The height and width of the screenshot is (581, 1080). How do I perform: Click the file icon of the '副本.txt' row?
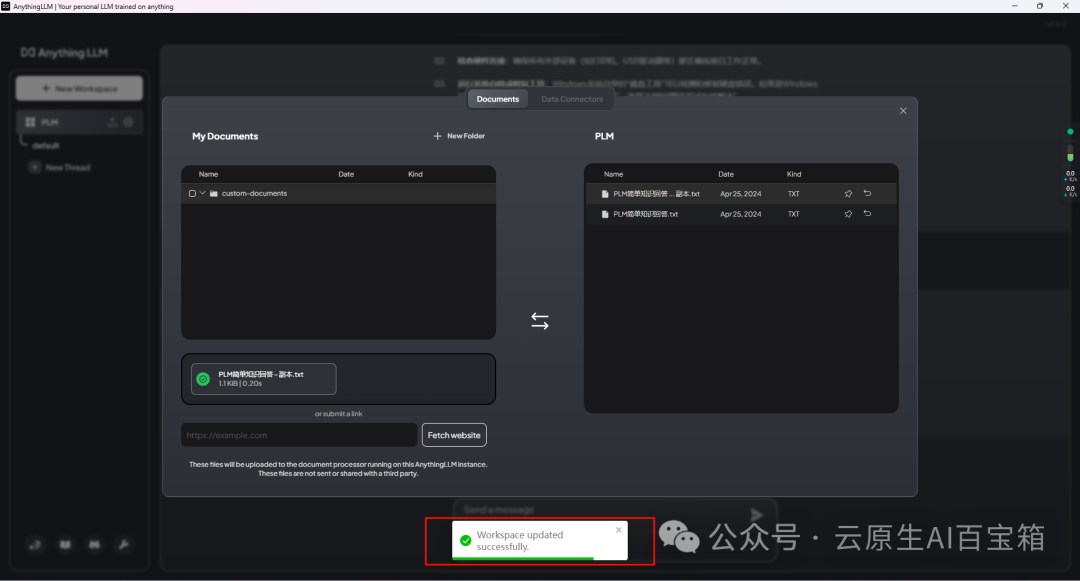[605, 194]
